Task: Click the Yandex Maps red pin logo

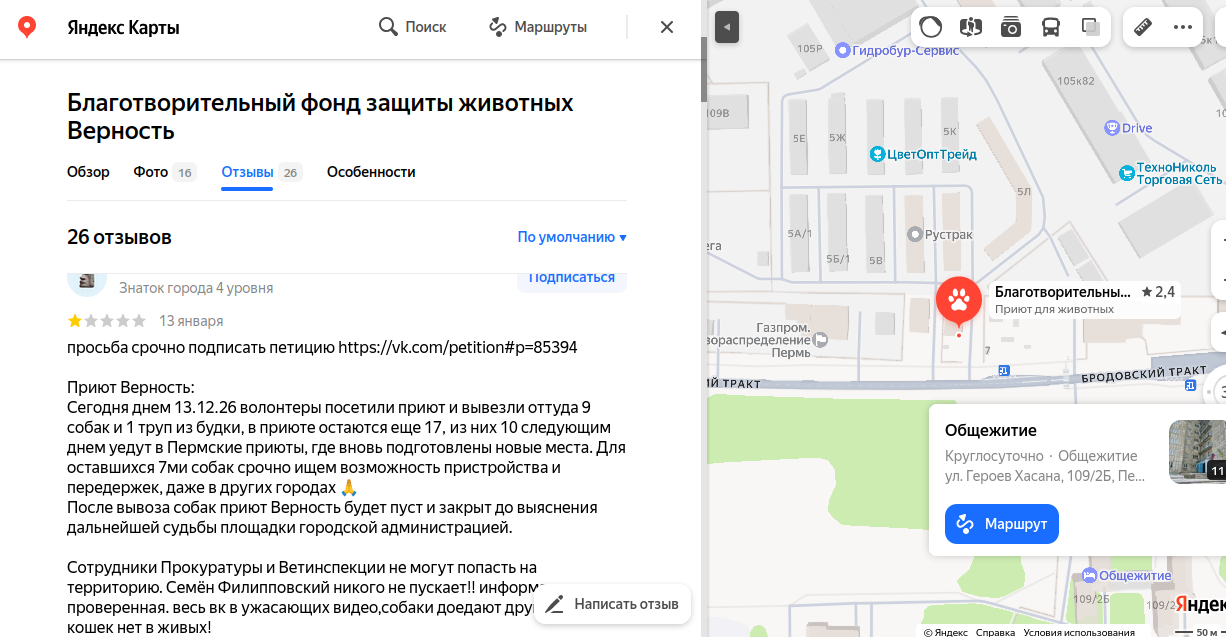Action: pyautogui.click(x=27, y=27)
